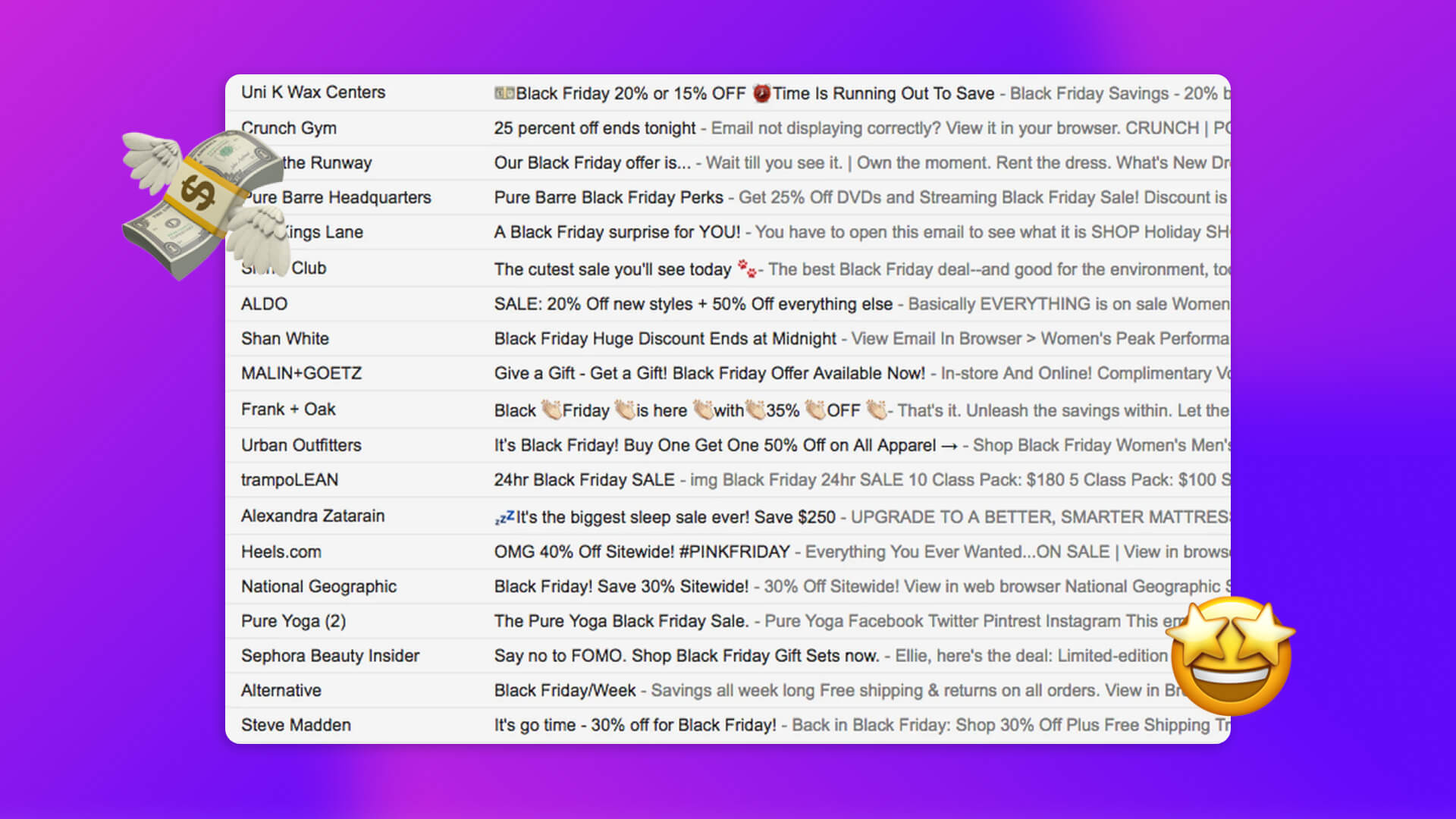Open the "Pure Yoga (2)" conversation sender
This screenshot has height=819, width=1456.
click(293, 621)
